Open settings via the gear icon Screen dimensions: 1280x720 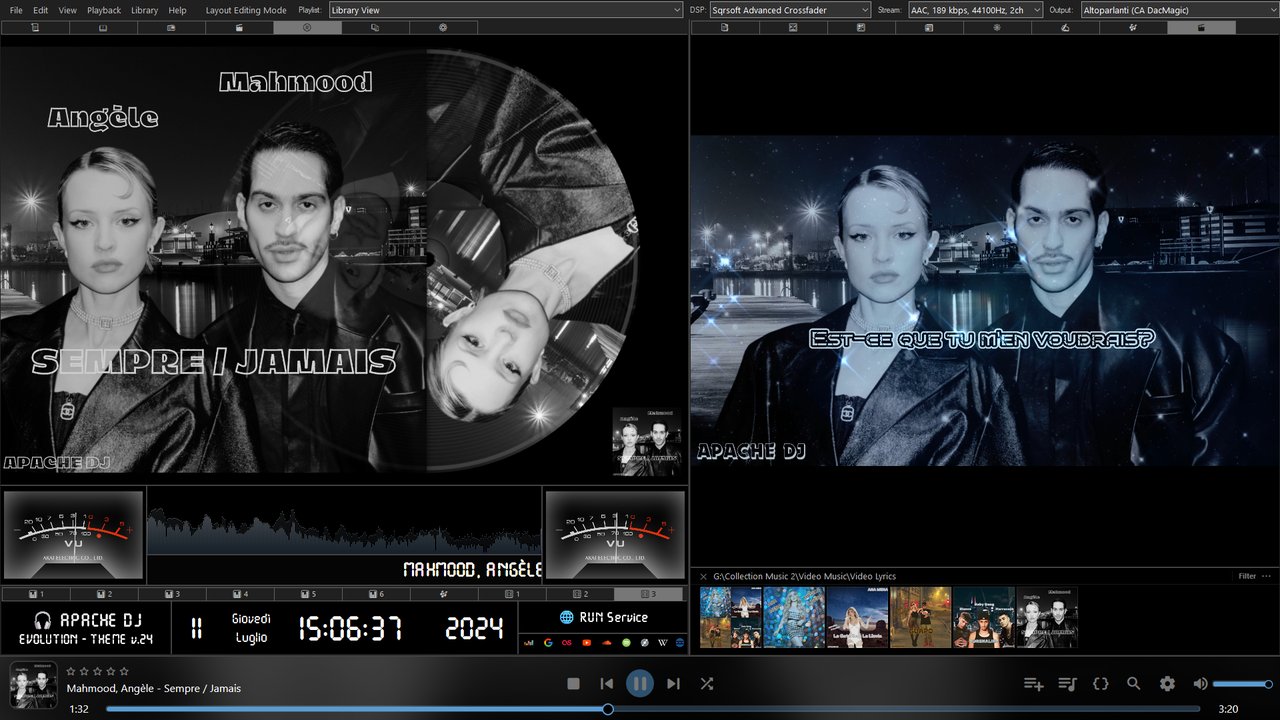pyautogui.click(x=1167, y=684)
